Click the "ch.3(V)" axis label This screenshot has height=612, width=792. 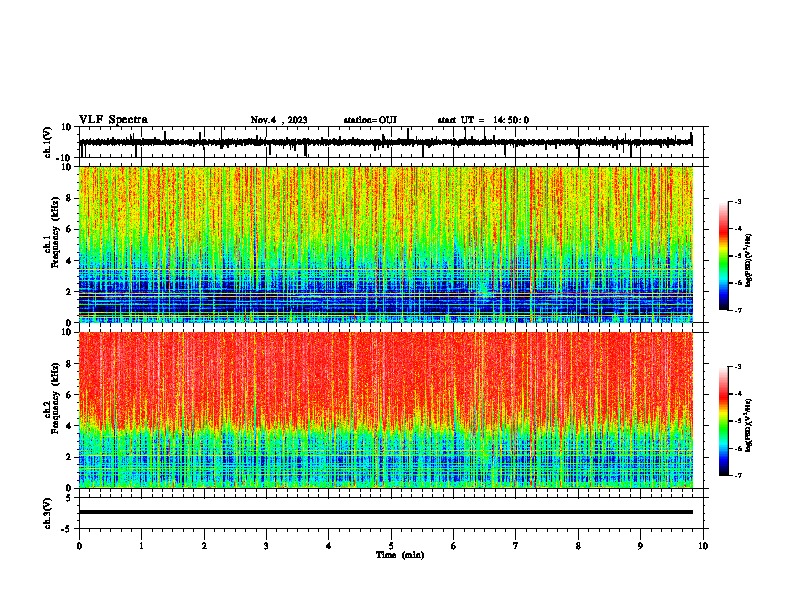coord(48,514)
